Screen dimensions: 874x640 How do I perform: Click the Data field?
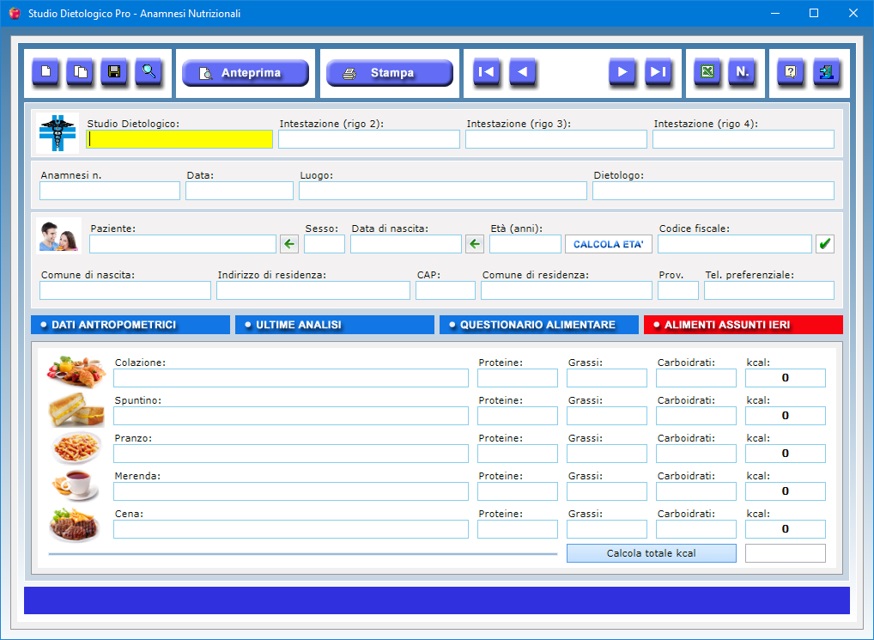[240, 191]
